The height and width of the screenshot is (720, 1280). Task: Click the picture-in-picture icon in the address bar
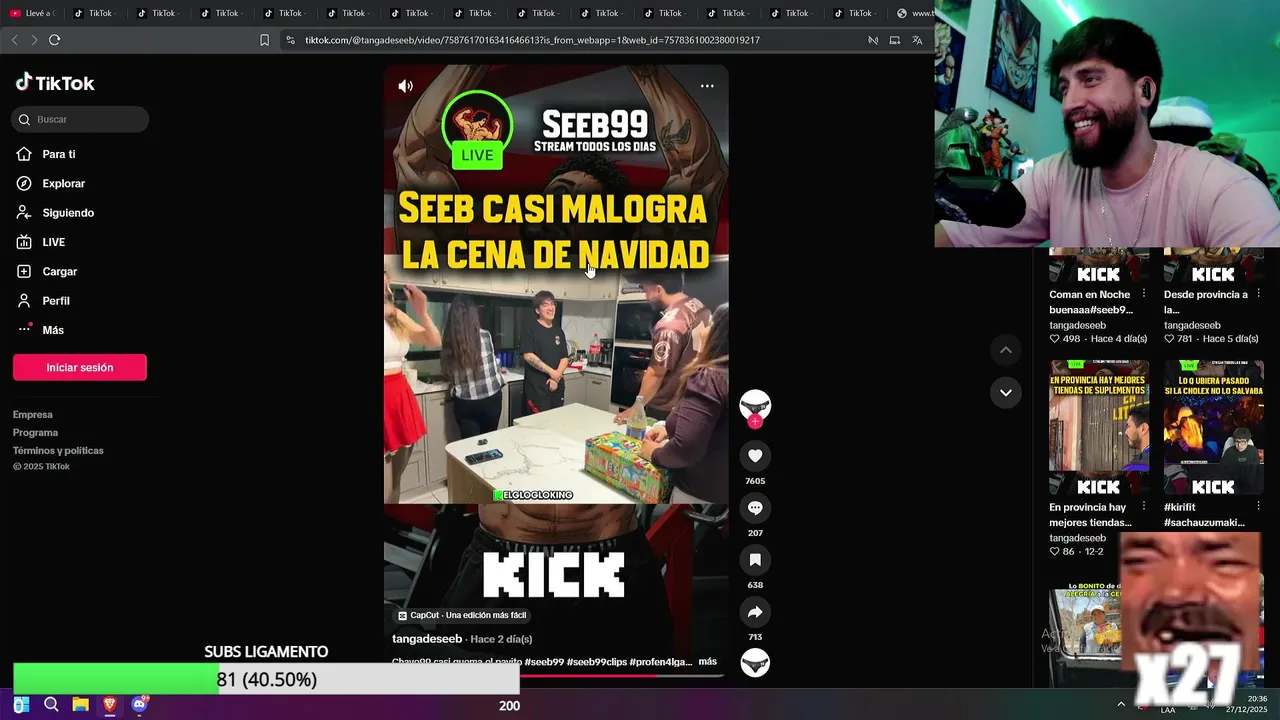(x=895, y=40)
